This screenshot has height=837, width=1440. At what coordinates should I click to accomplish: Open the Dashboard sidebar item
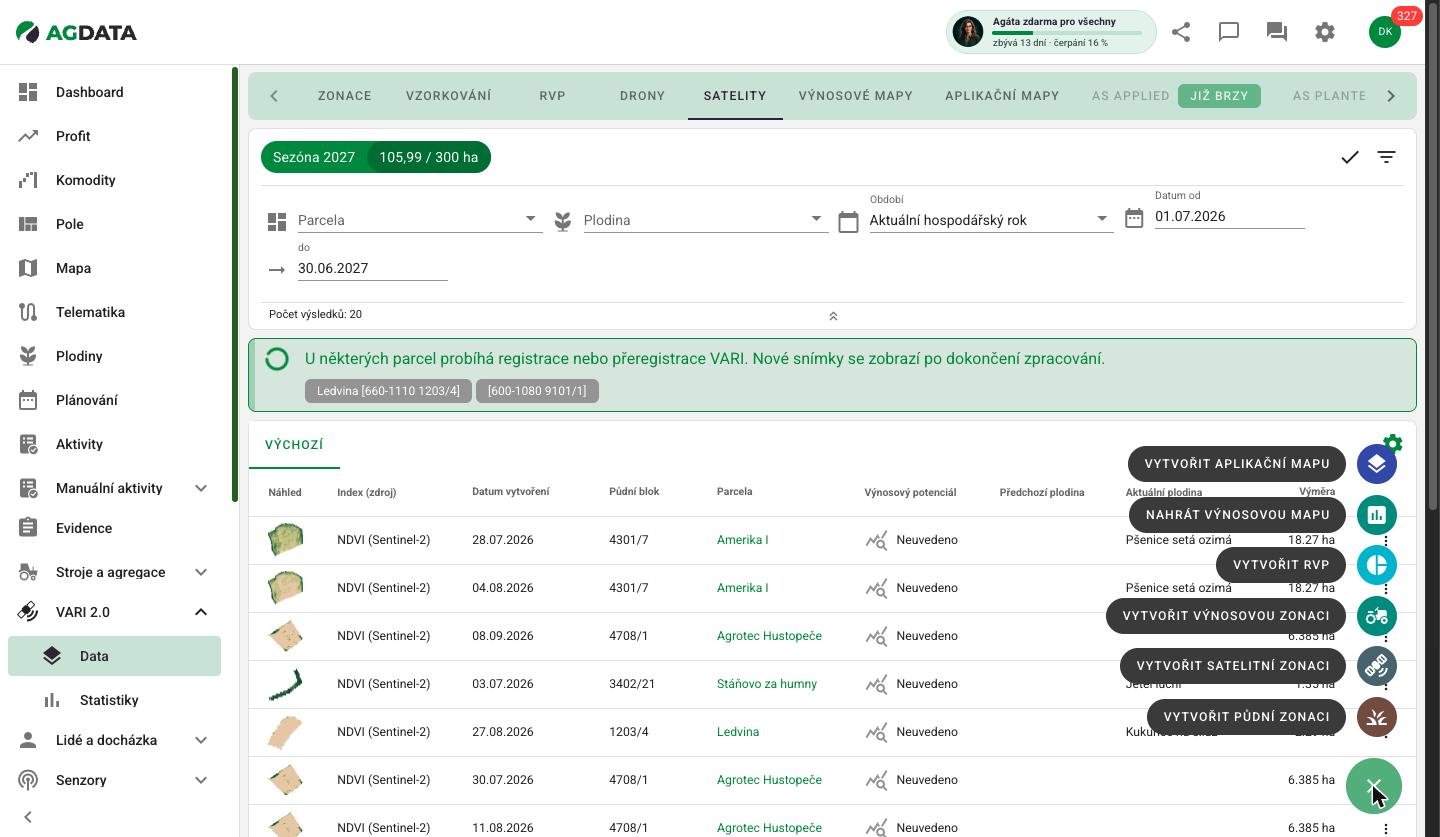116,92
